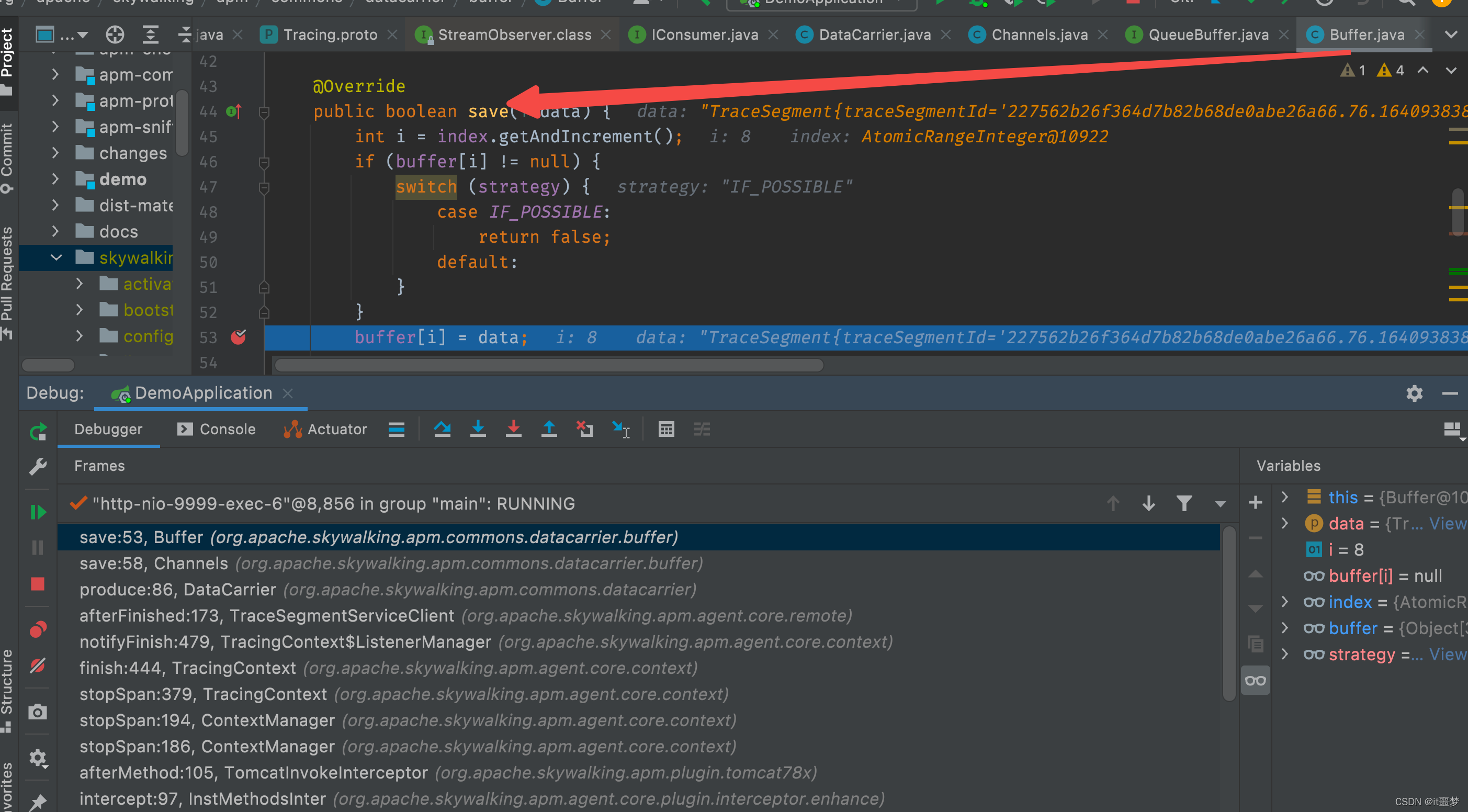Viewport: 1468px width, 812px height.
Task: Expand the docs folder
Action: [x=55, y=231]
